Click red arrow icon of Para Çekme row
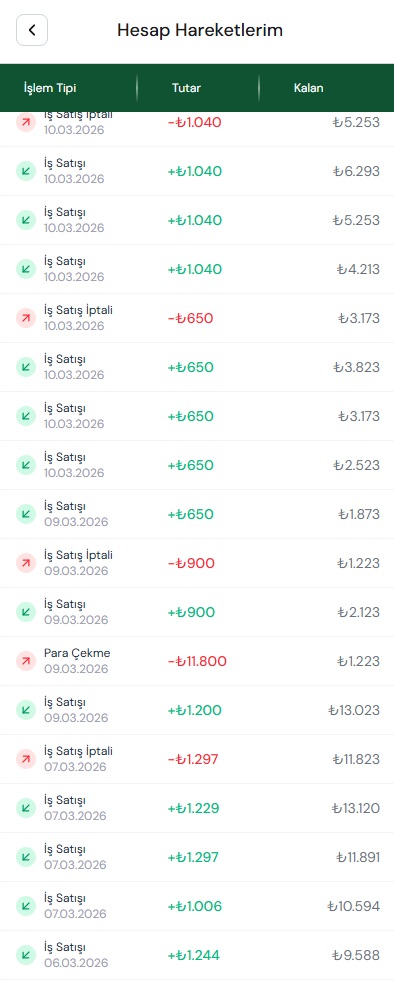Image resolution: width=394 pixels, height=985 pixels. point(26,661)
